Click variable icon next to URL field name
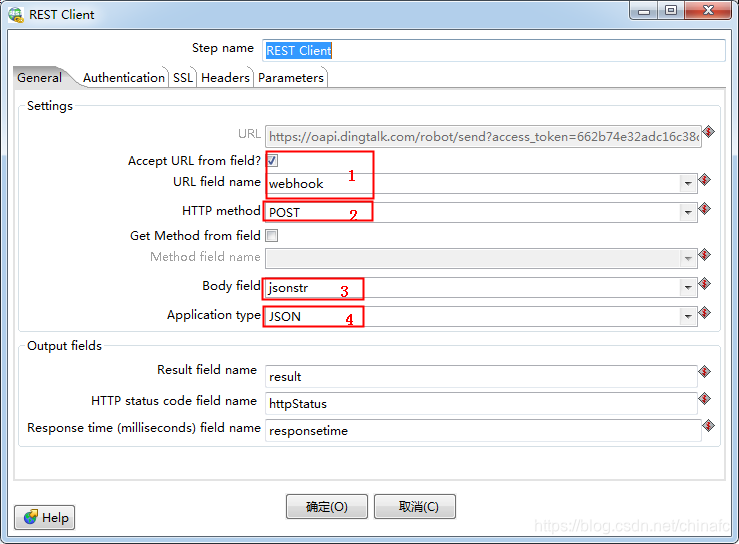Viewport: 739px width, 544px height. pos(704,180)
